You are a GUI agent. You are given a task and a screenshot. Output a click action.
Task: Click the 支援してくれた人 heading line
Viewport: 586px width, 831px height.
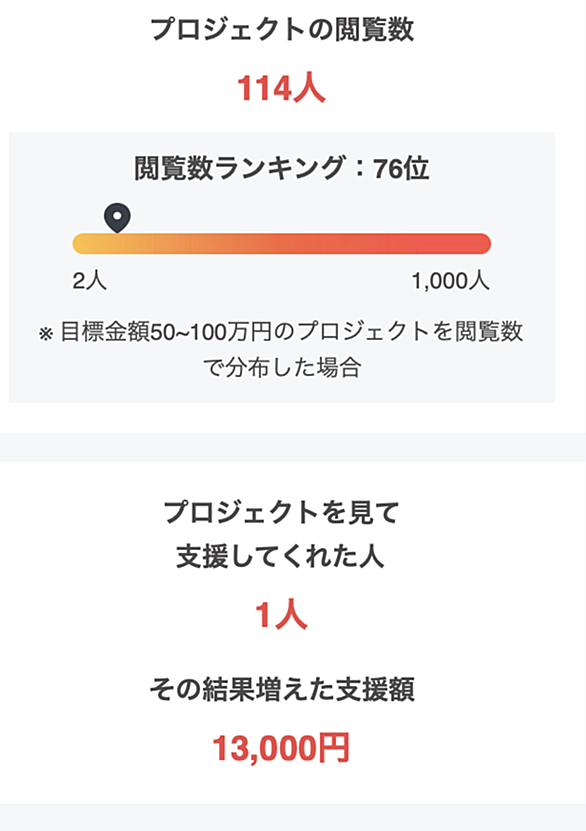(281, 556)
